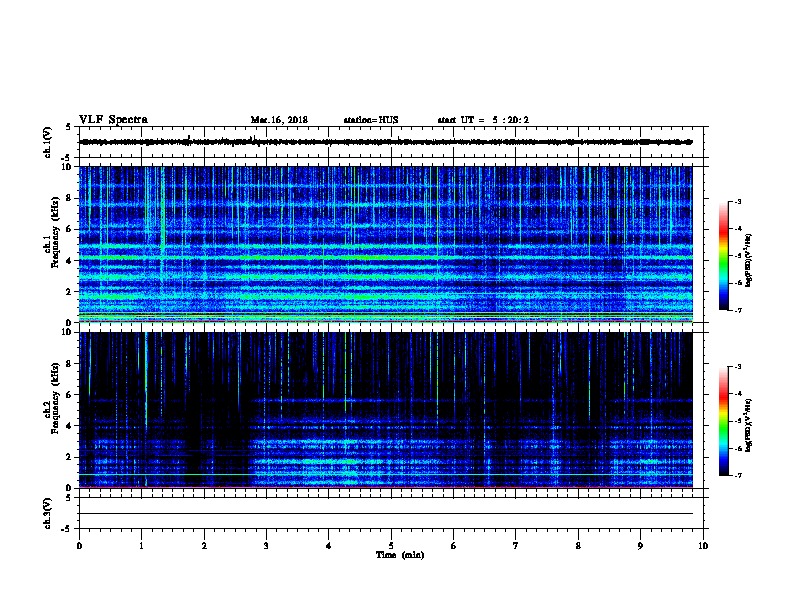Click the 'VLF Spectra' title text

(113, 120)
